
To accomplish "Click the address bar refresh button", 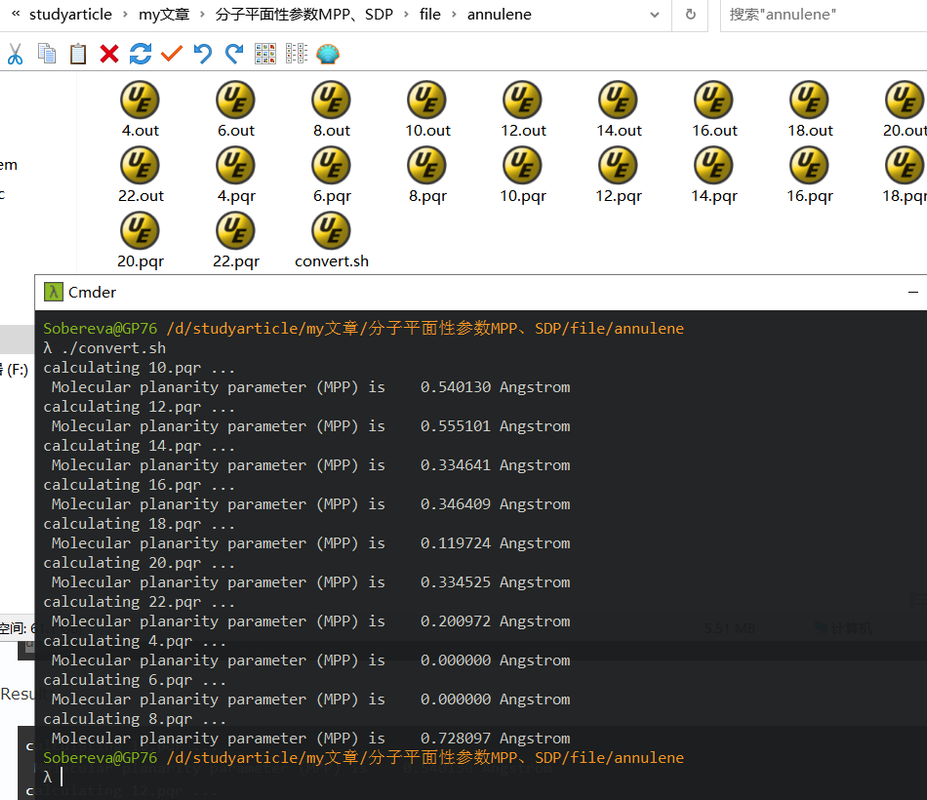I will point(691,15).
